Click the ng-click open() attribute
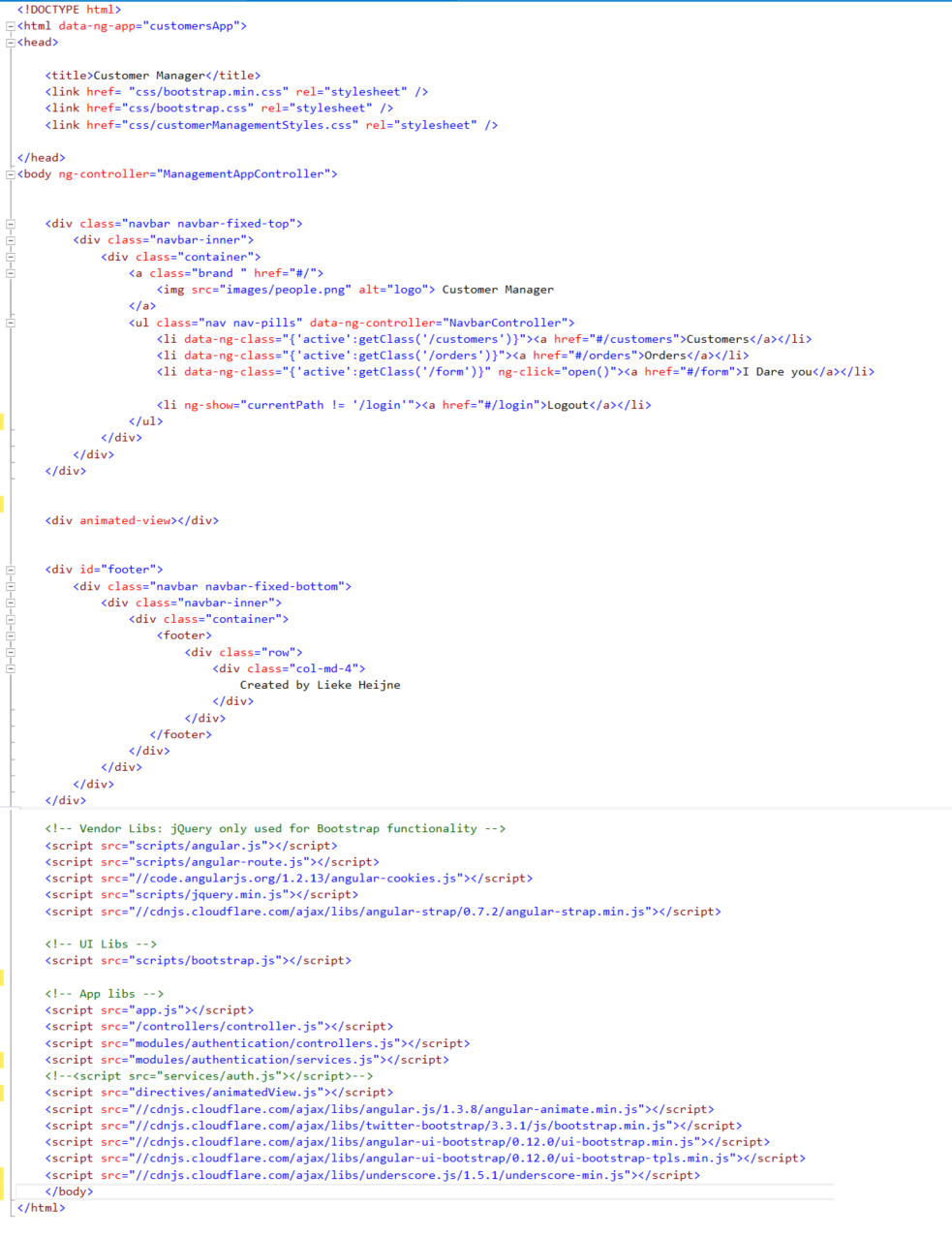 point(557,372)
